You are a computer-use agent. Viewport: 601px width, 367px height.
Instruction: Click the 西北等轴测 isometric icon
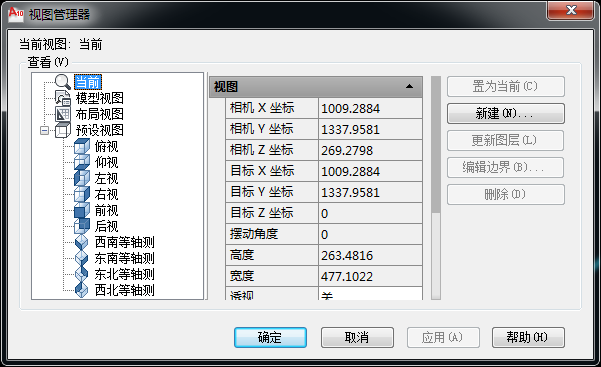(82, 290)
